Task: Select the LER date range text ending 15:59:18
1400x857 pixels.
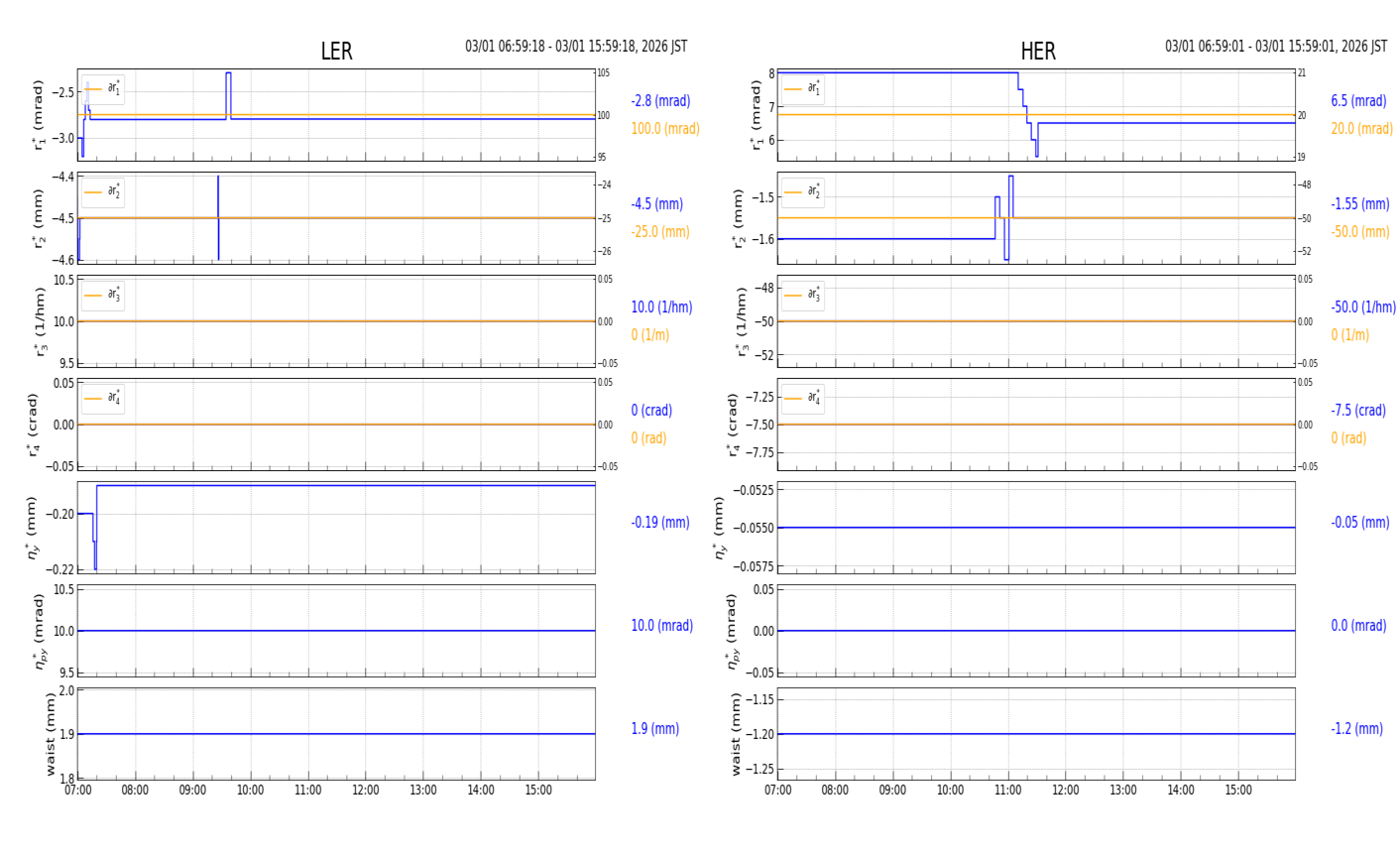Action: coord(576,47)
